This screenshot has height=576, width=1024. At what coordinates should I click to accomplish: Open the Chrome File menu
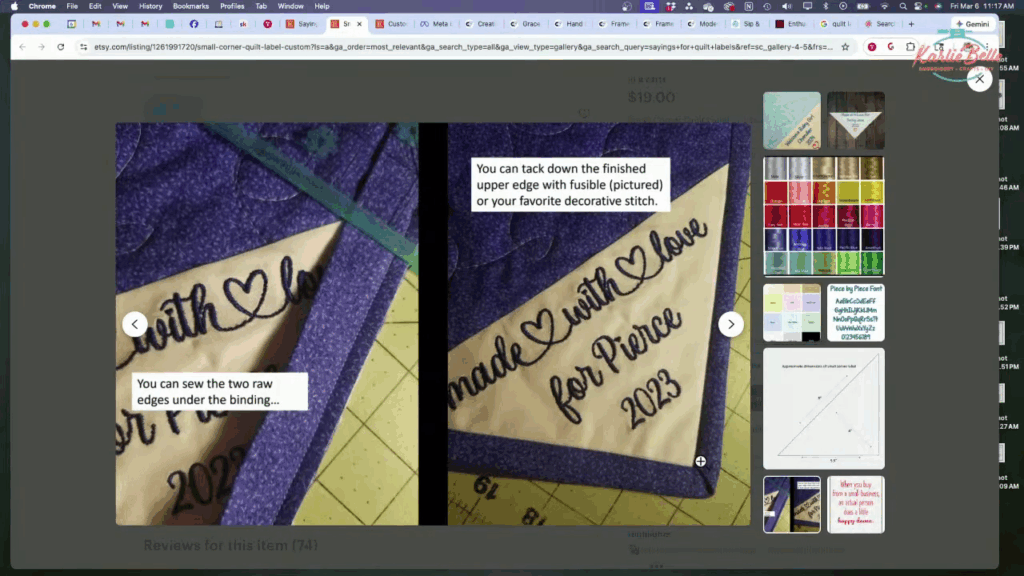(x=72, y=6)
